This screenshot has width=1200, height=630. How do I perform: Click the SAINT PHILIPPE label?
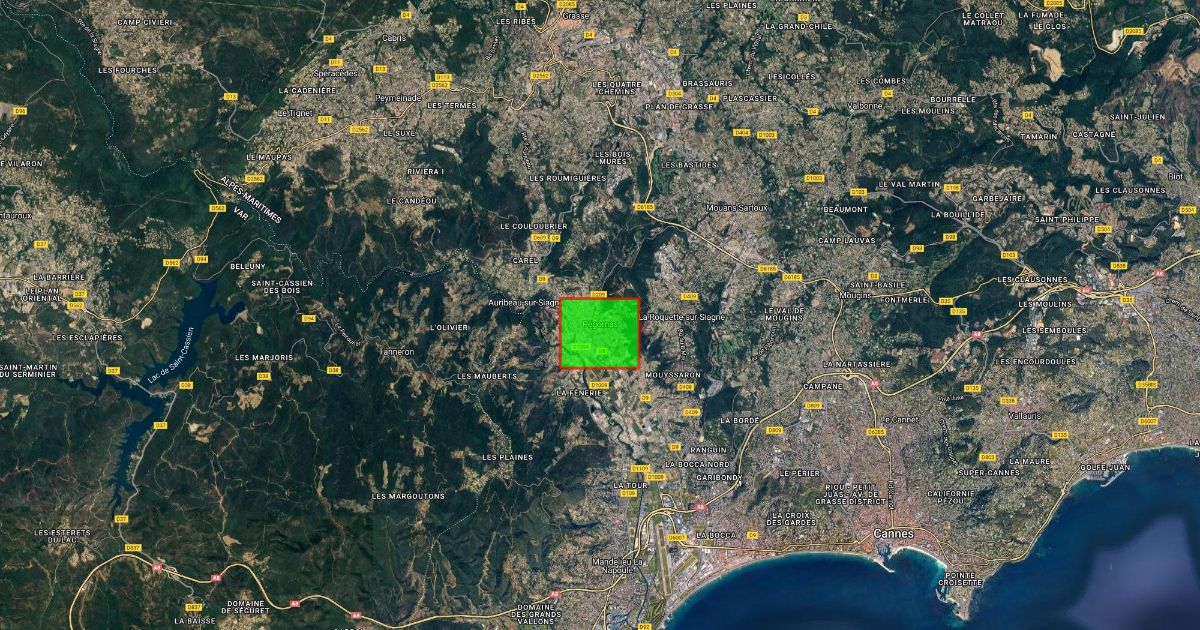coord(1066,219)
